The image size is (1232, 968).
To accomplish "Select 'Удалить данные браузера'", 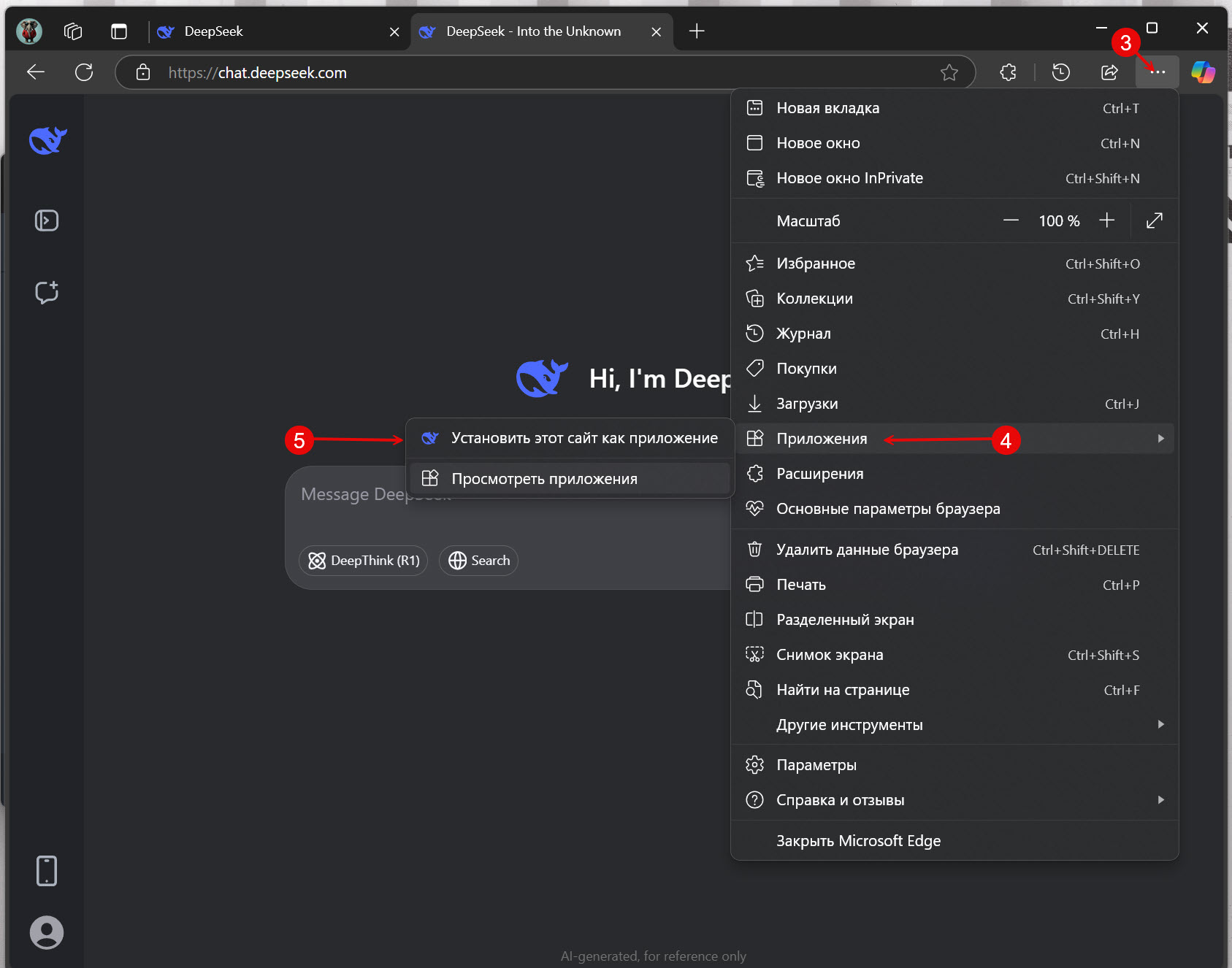I will [954, 550].
